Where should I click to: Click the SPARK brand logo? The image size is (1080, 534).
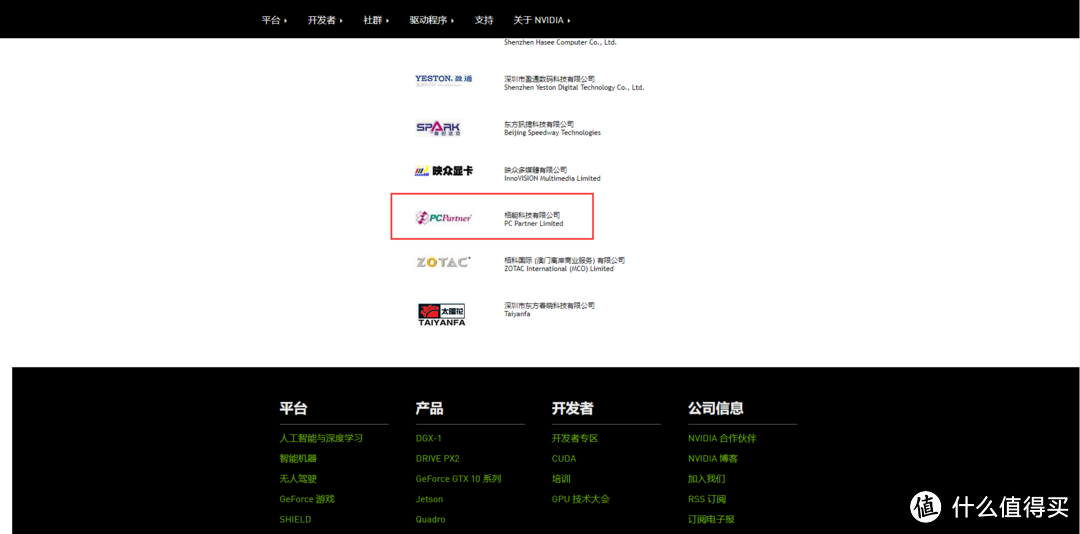pos(438,129)
